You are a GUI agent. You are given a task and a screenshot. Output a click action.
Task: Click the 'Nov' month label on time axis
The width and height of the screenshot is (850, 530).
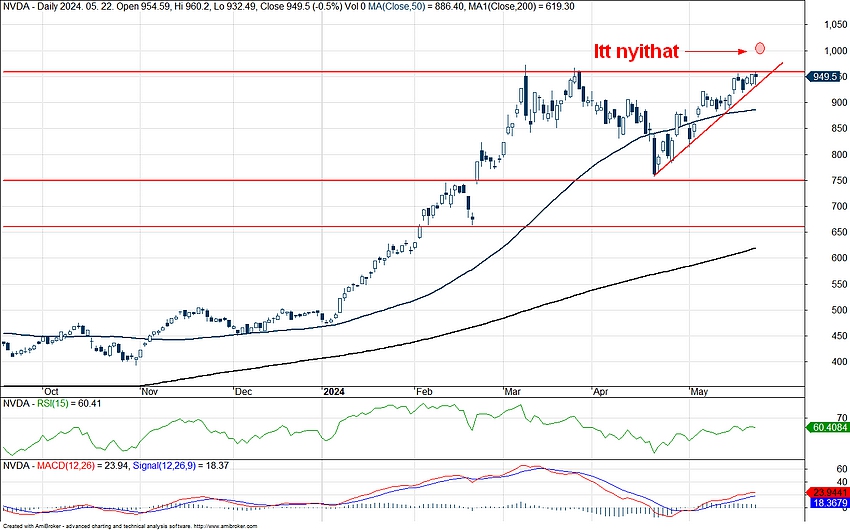[x=149, y=392]
